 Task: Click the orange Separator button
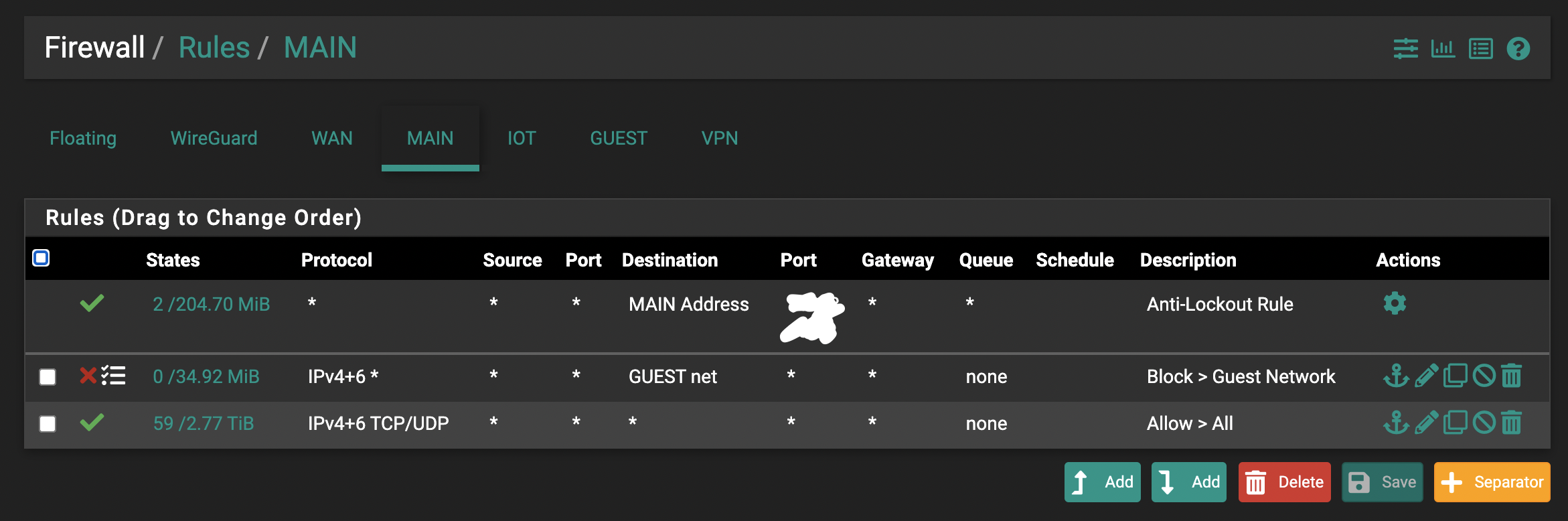(1492, 482)
